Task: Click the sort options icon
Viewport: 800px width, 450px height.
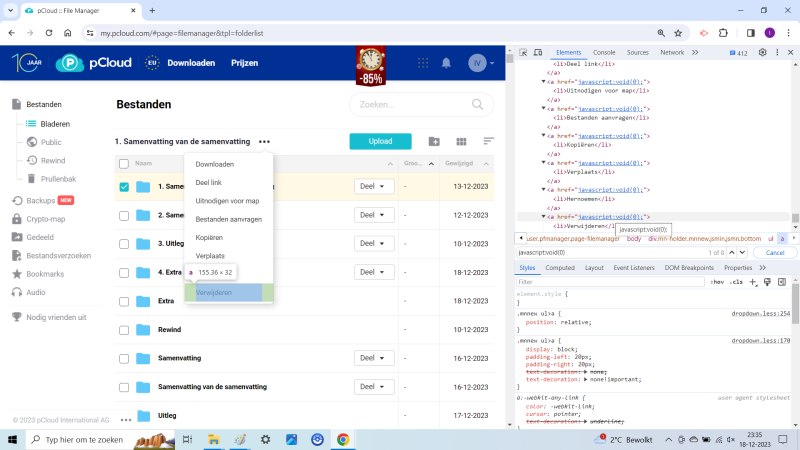Action: pyautogui.click(x=489, y=142)
